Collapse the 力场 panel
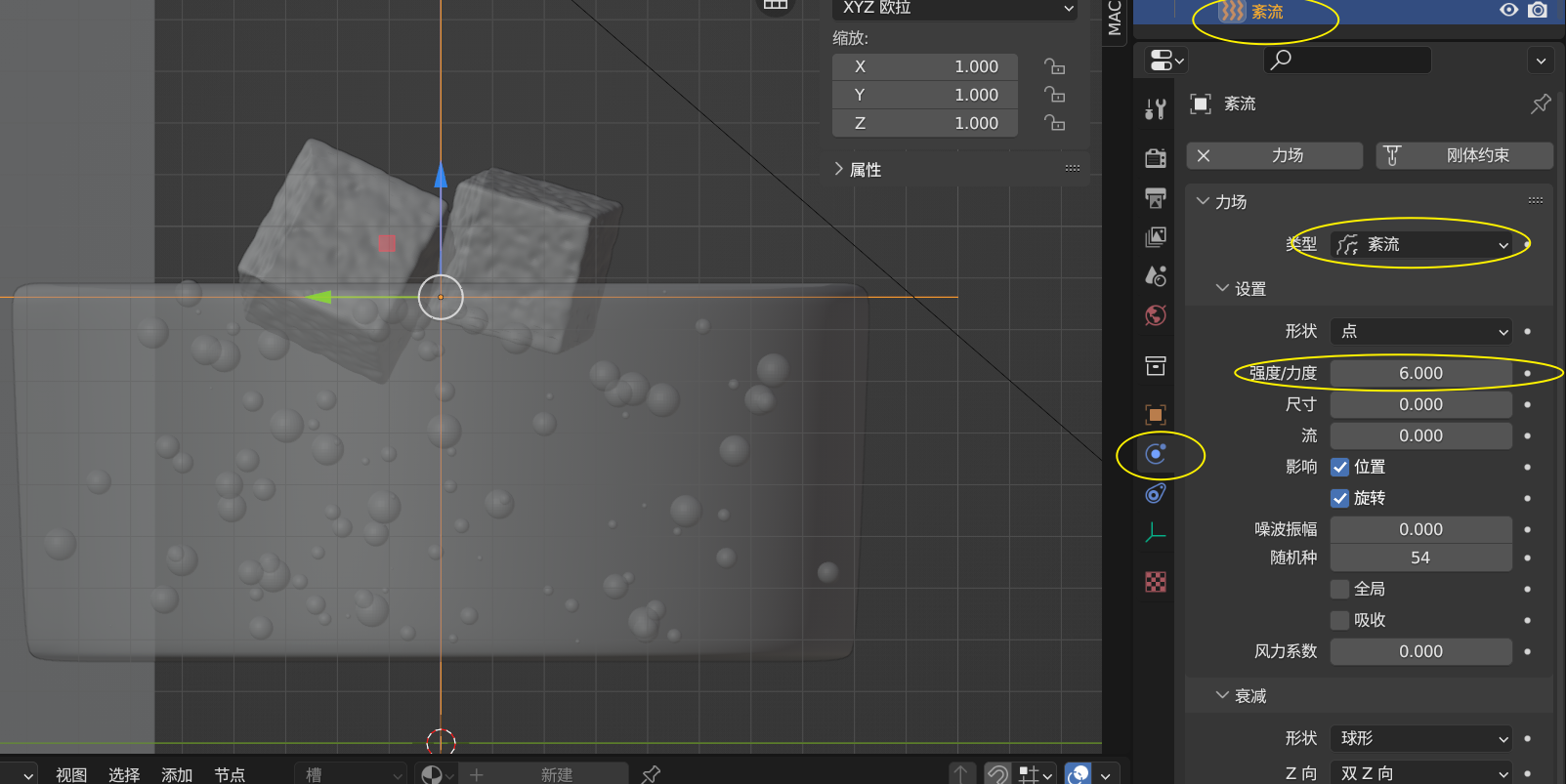This screenshot has height=784, width=1566. pyautogui.click(x=1203, y=201)
